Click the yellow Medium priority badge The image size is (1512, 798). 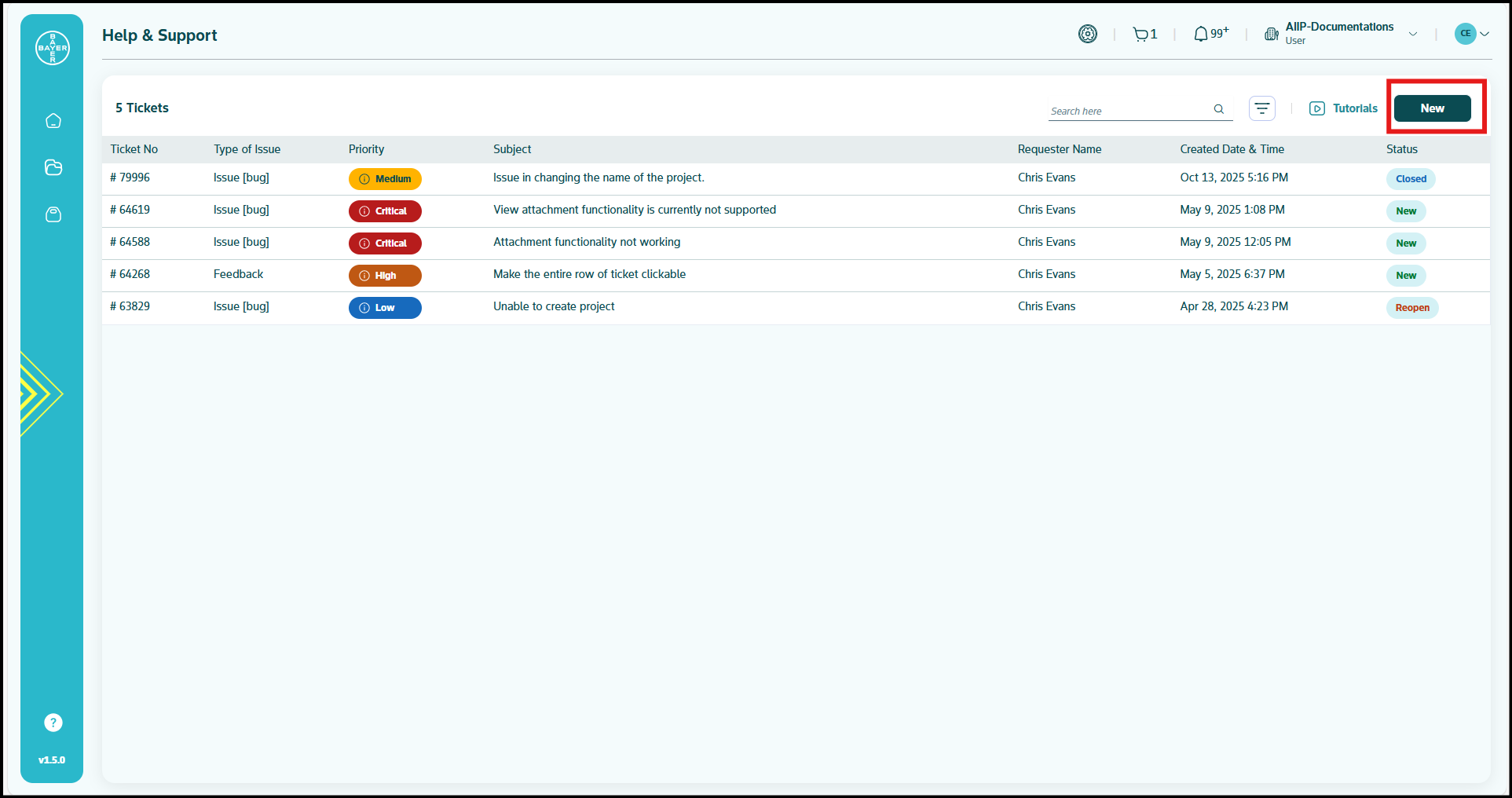385,178
